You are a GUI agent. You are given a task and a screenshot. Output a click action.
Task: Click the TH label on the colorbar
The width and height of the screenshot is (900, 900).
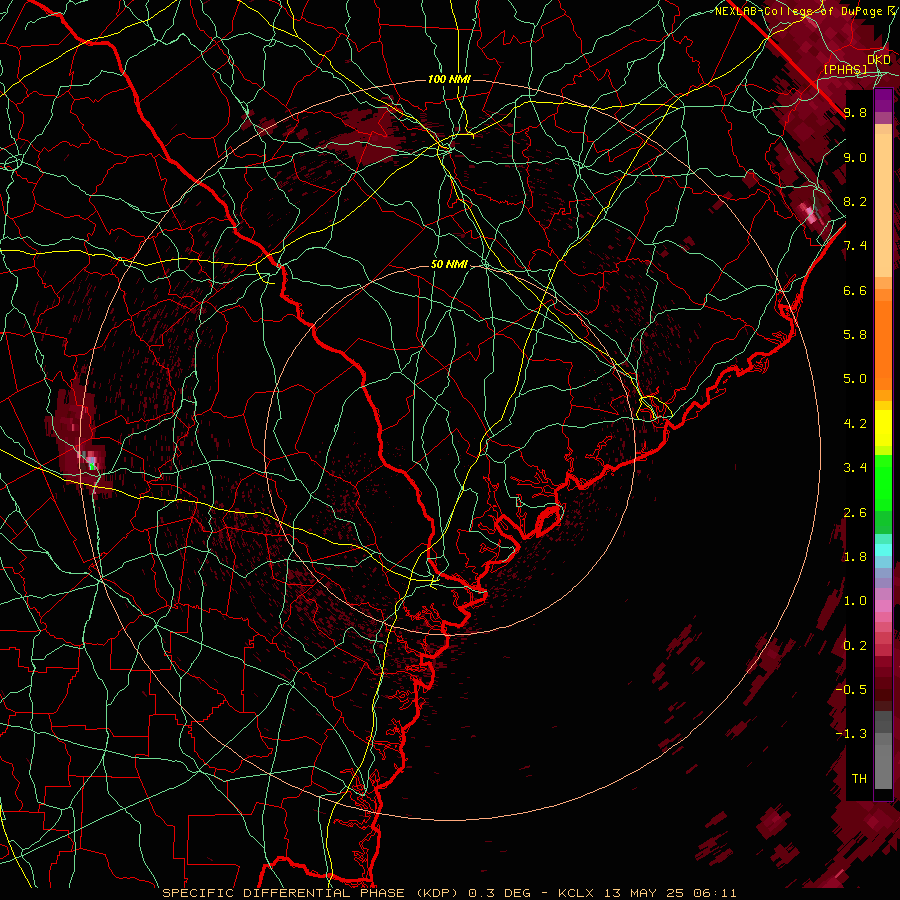coord(859,779)
